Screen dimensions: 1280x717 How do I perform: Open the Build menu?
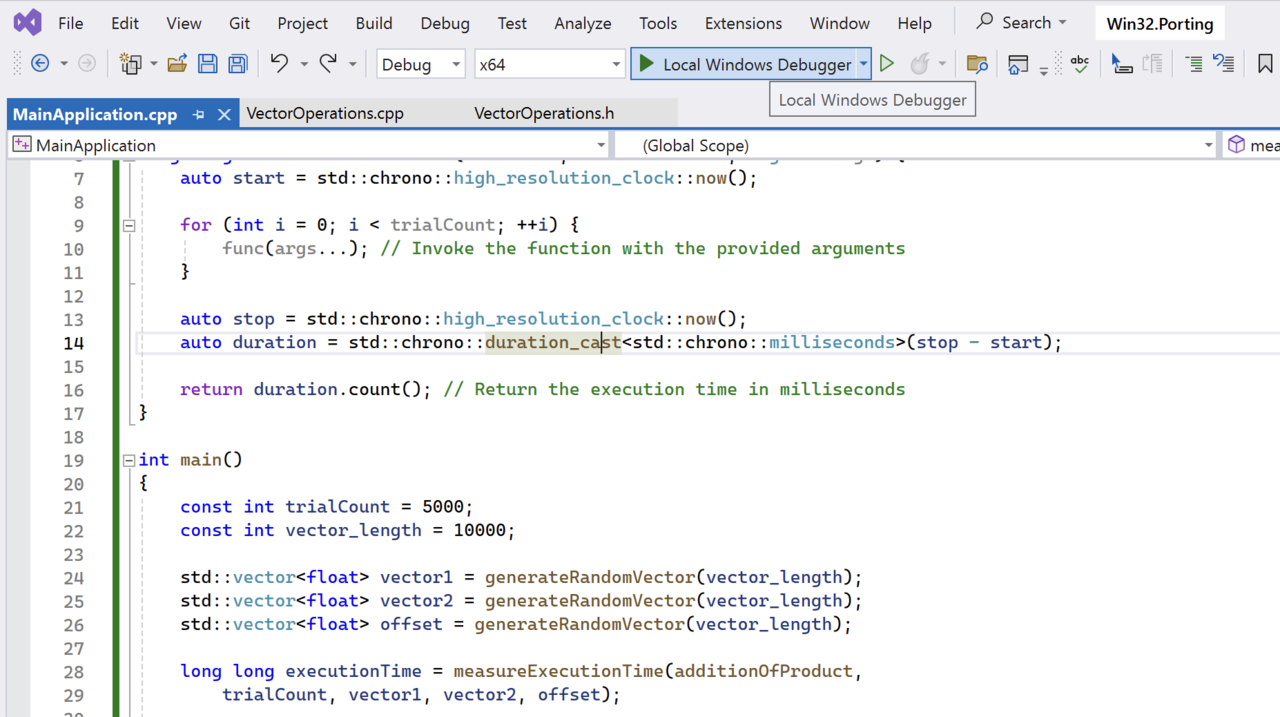[374, 23]
